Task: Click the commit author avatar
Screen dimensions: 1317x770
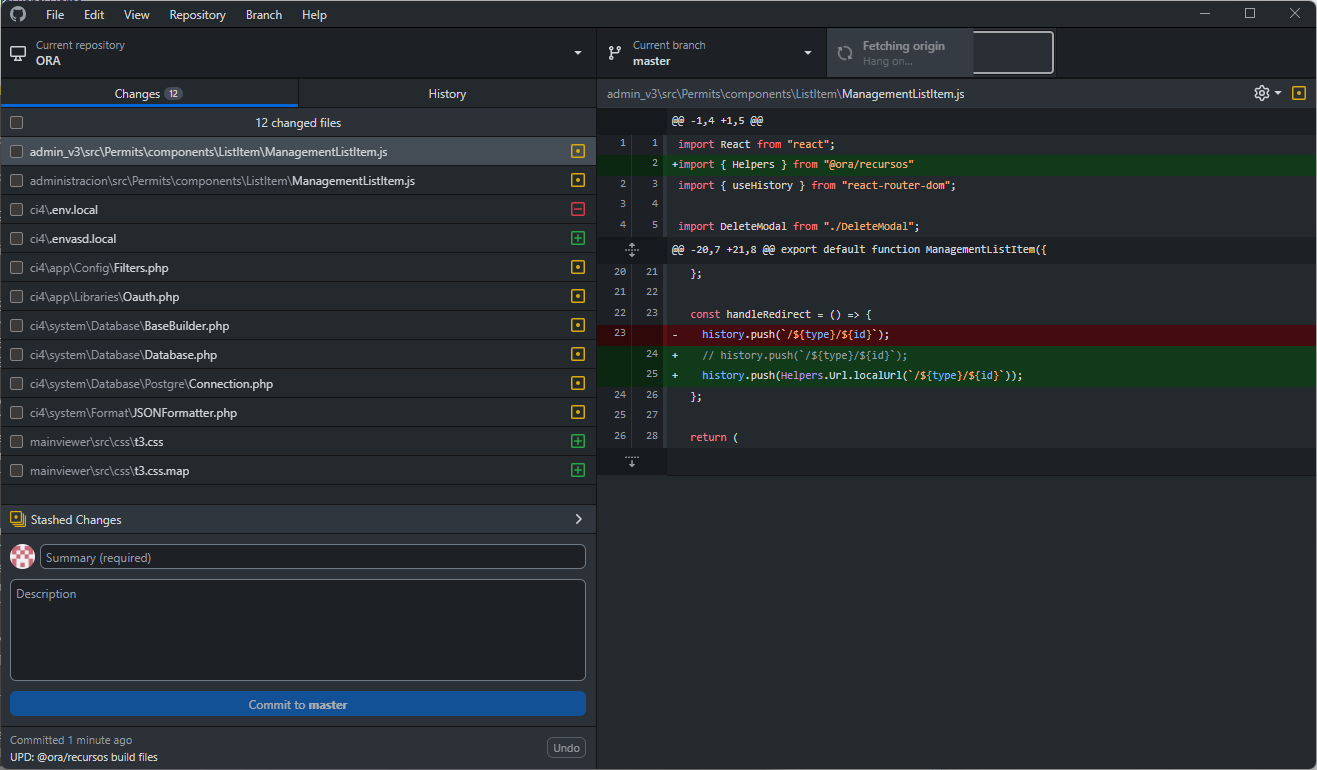Action: (22, 557)
